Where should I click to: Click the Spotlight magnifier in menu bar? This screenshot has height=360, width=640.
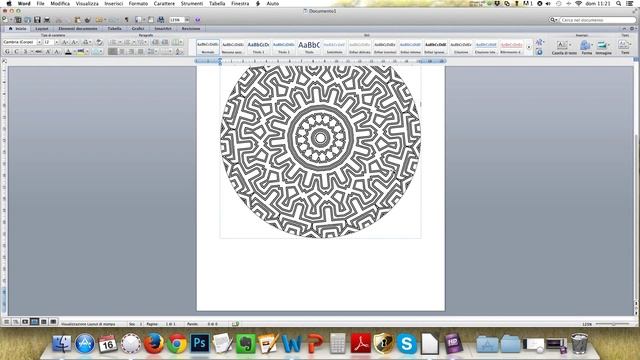[619, 3]
